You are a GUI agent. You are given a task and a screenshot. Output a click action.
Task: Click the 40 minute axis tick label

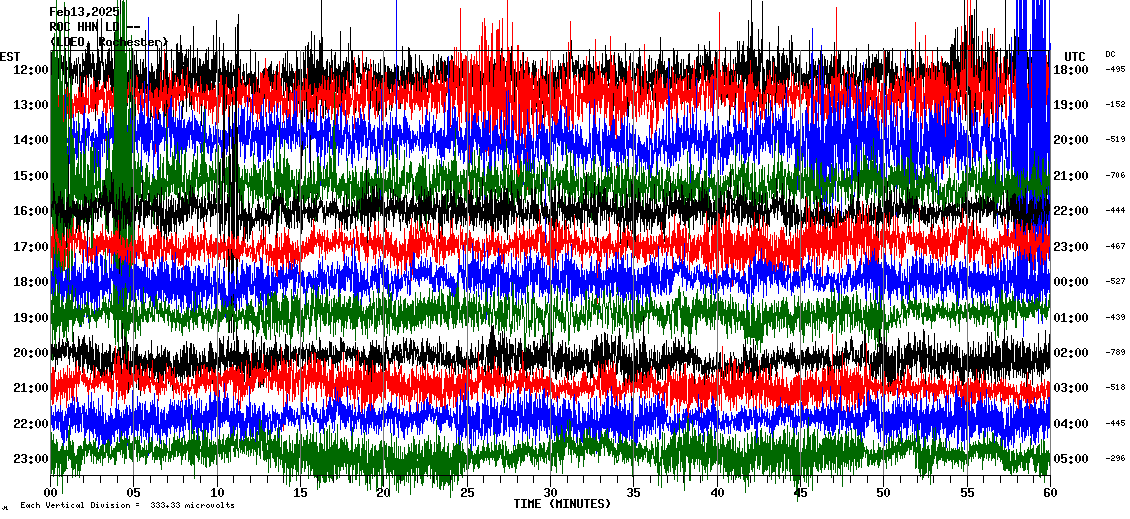(717, 493)
